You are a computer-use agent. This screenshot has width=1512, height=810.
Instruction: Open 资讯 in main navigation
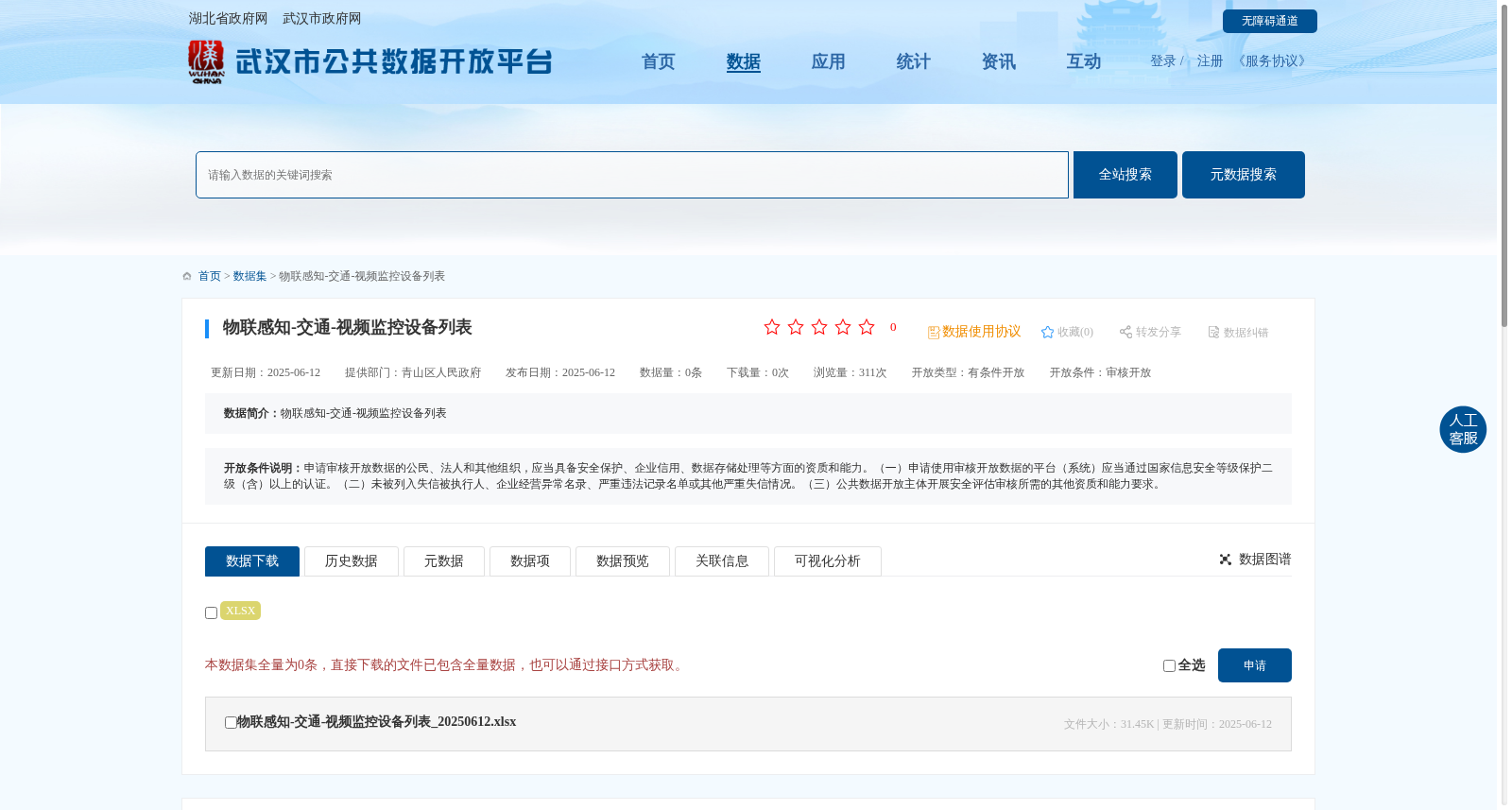[999, 61]
